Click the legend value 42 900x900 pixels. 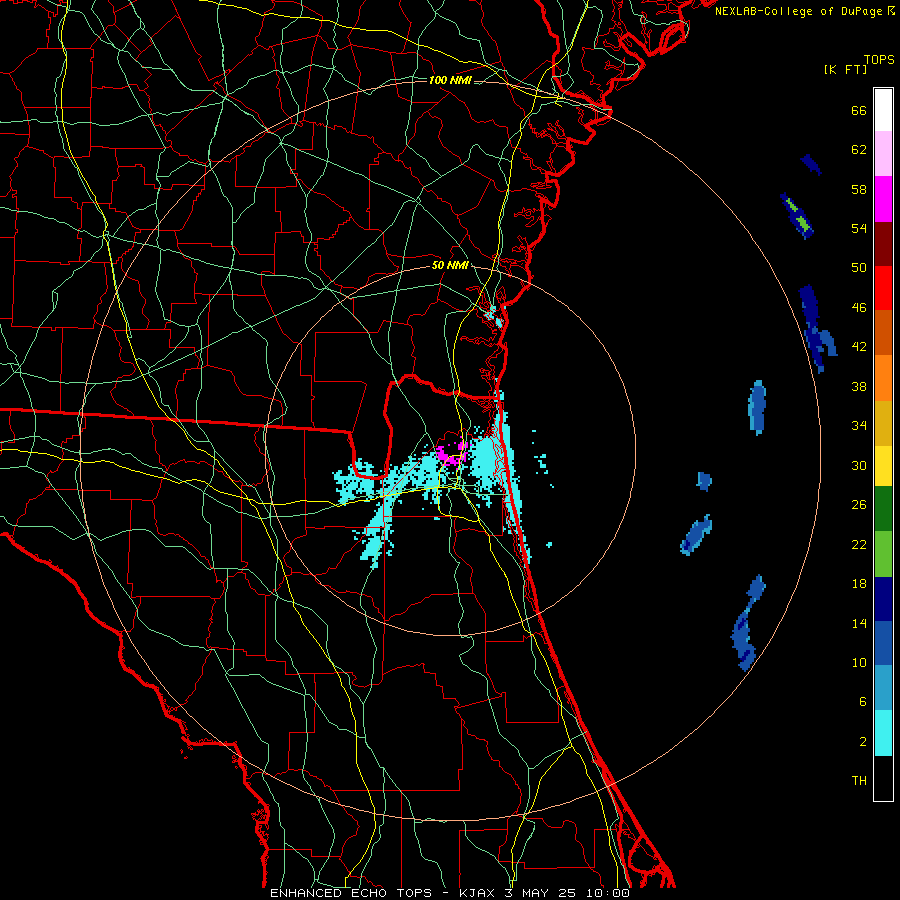click(x=859, y=346)
